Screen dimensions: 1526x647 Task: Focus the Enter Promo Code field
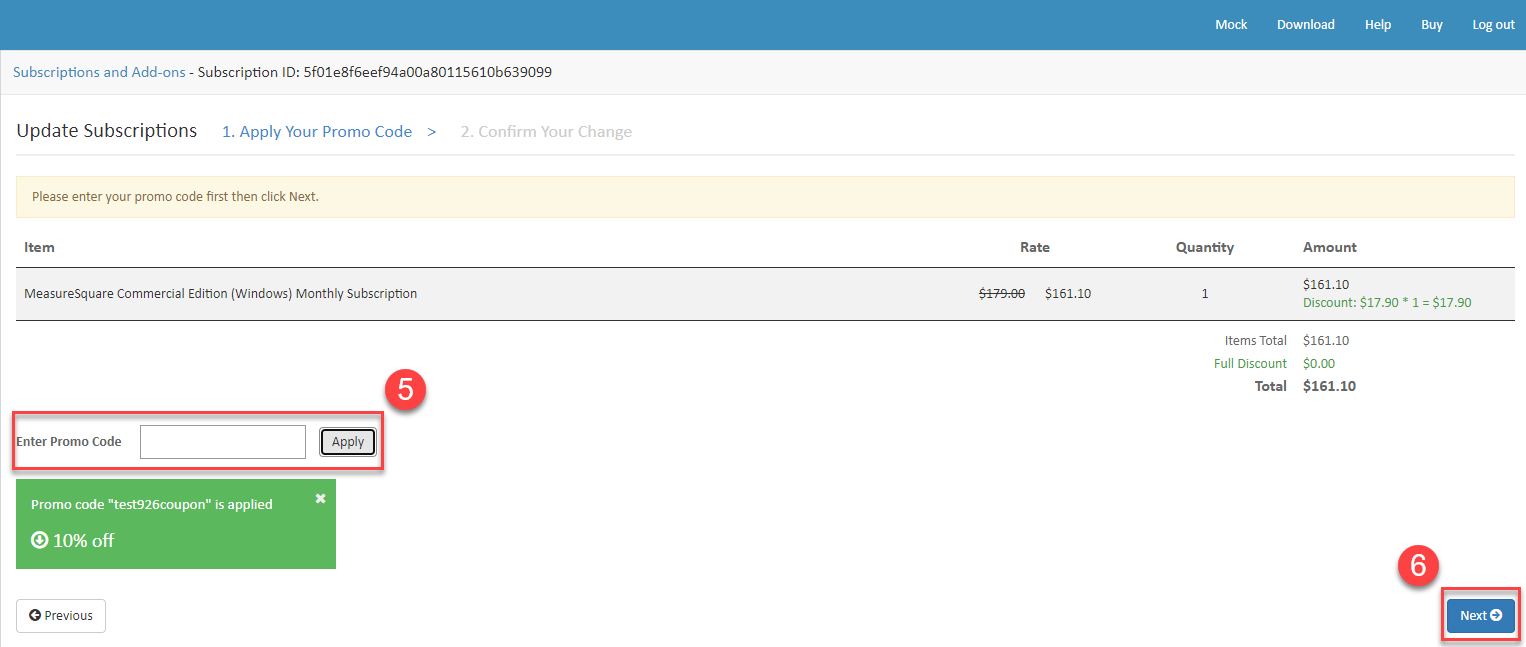point(223,442)
